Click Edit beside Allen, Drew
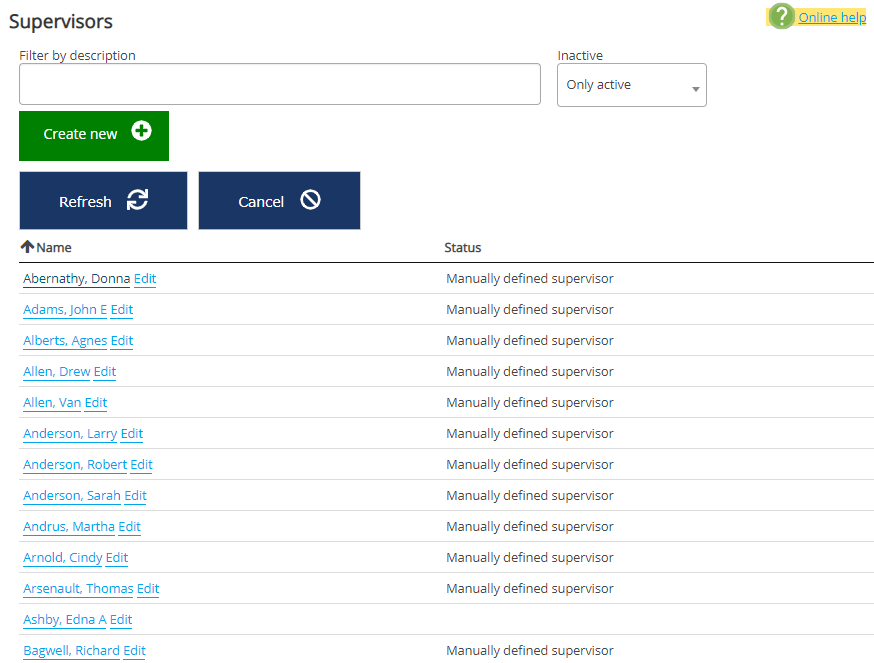Viewport: 874px width, 663px height. coord(105,372)
